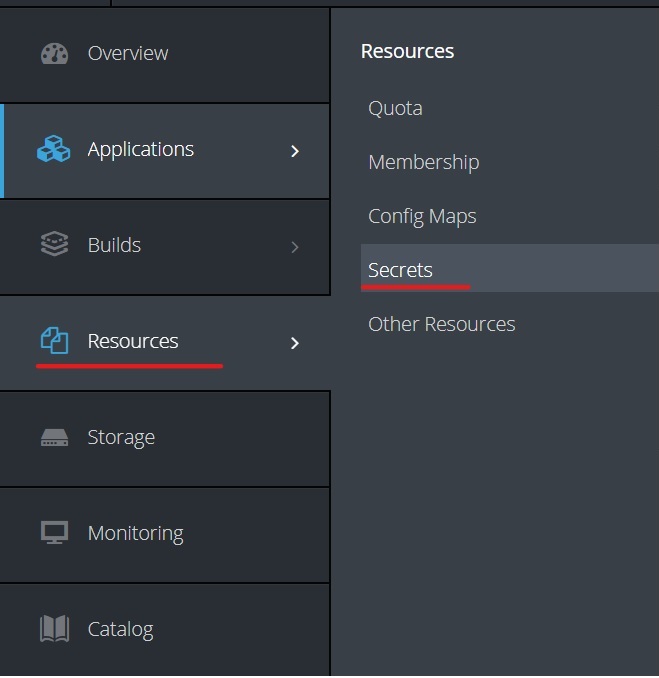This screenshot has width=659, height=678.
Task: Expand the Applications submenu chevron
Action: (x=294, y=151)
